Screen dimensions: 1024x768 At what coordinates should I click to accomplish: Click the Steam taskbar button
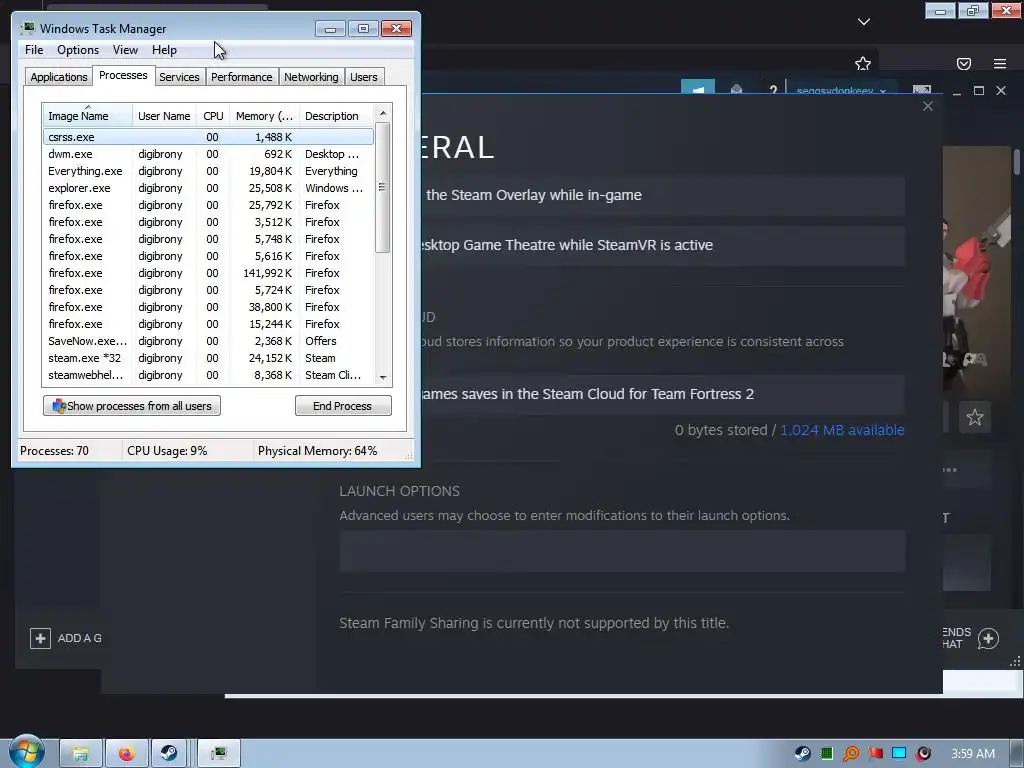[x=169, y=754]
